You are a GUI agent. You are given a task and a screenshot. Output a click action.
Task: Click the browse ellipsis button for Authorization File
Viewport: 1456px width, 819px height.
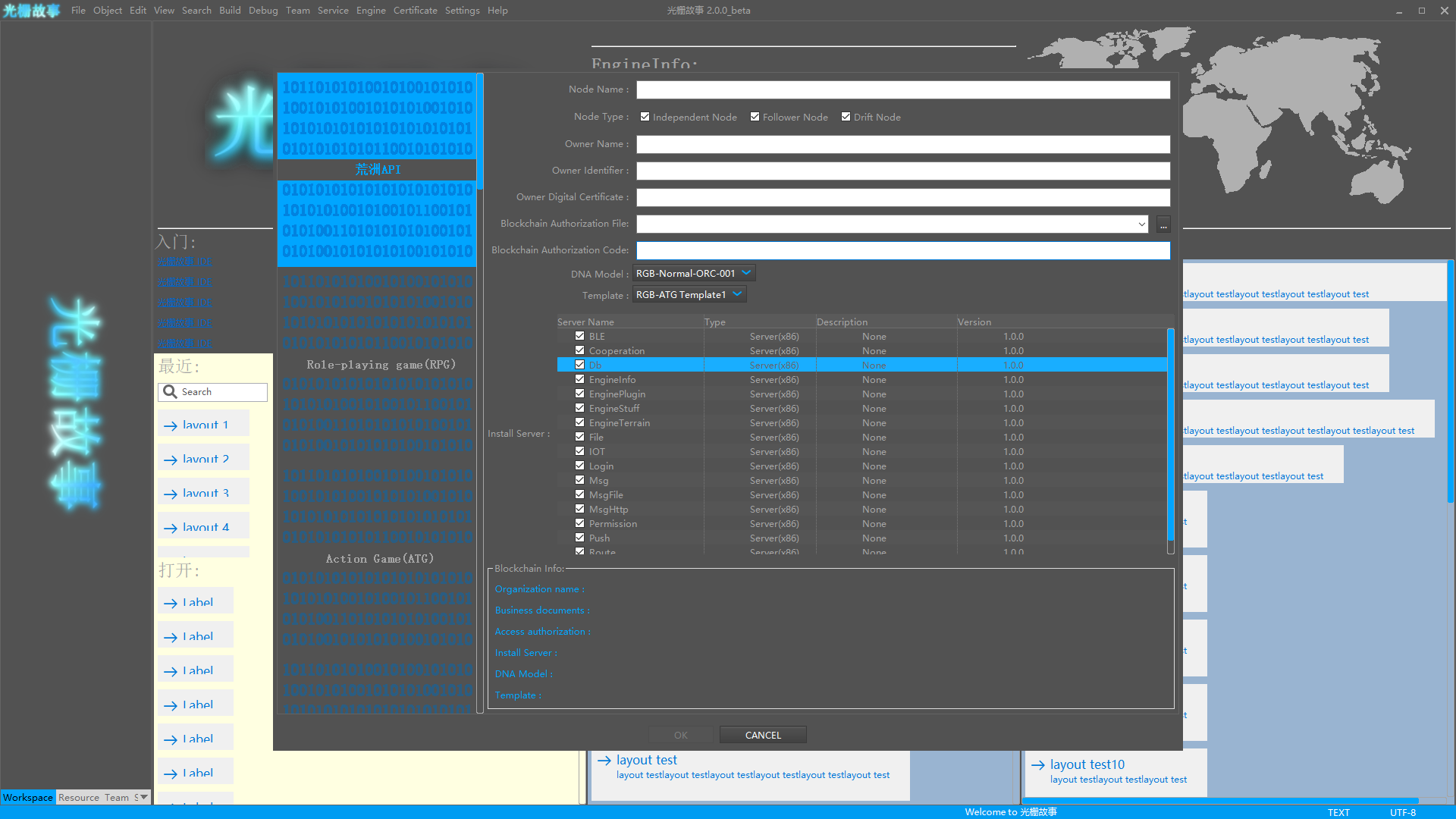point(1163,224)
